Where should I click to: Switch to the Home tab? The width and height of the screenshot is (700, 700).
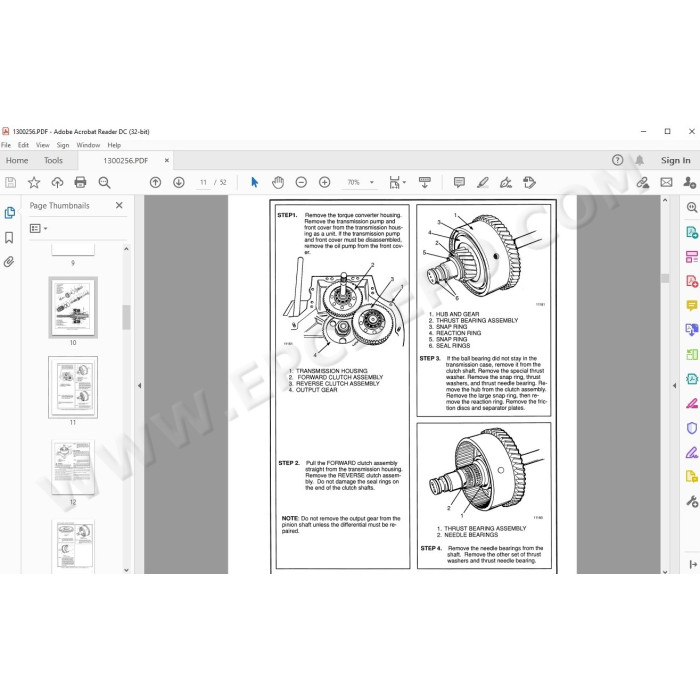point(17,160)
